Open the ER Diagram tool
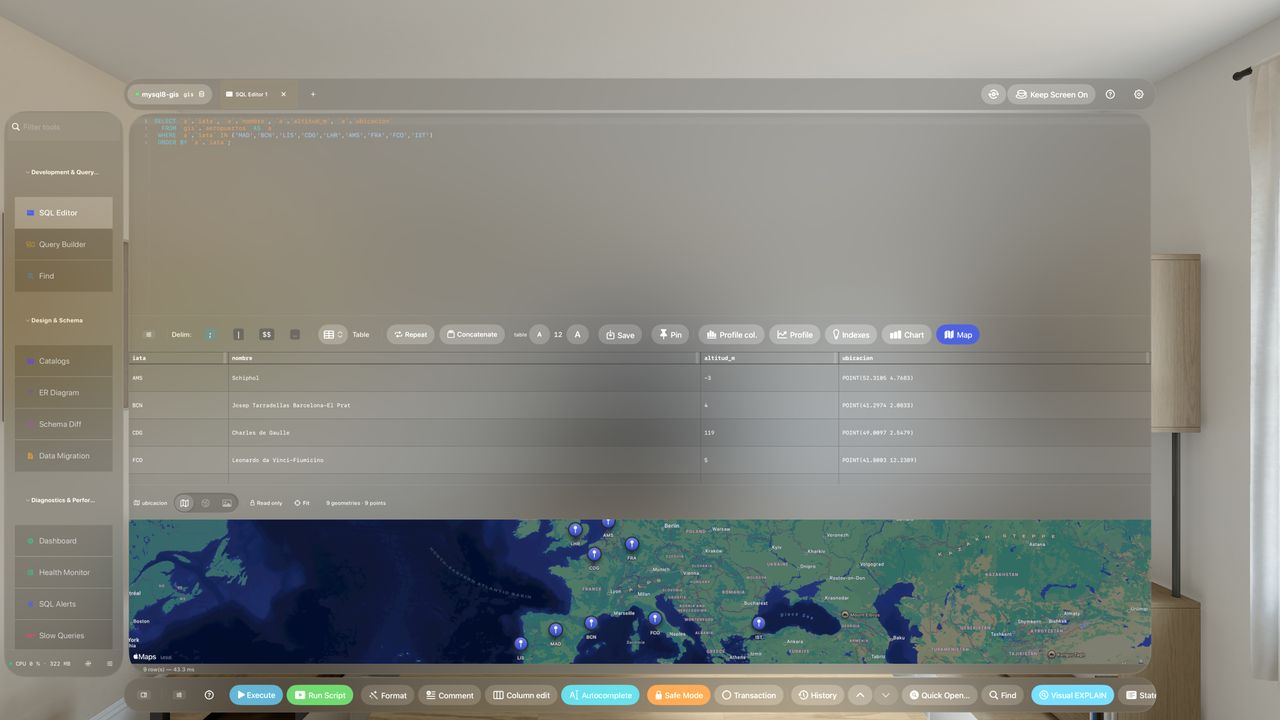 (x=64, y=393)
